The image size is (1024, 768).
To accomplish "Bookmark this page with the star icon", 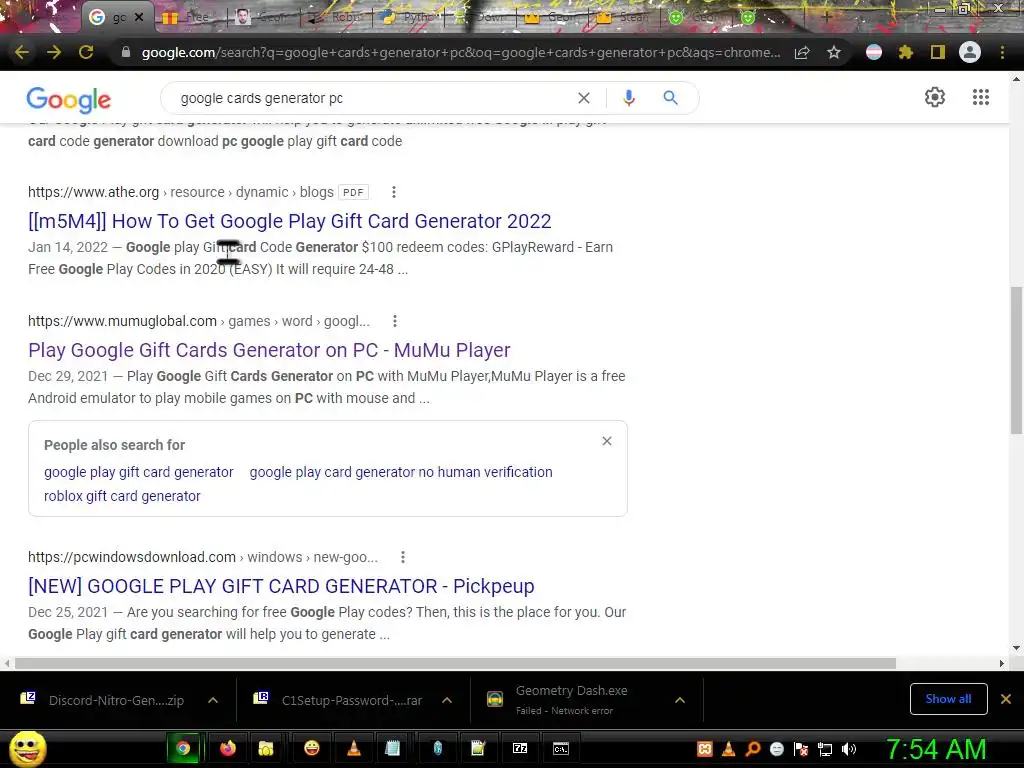I will (x=833, y=52).
